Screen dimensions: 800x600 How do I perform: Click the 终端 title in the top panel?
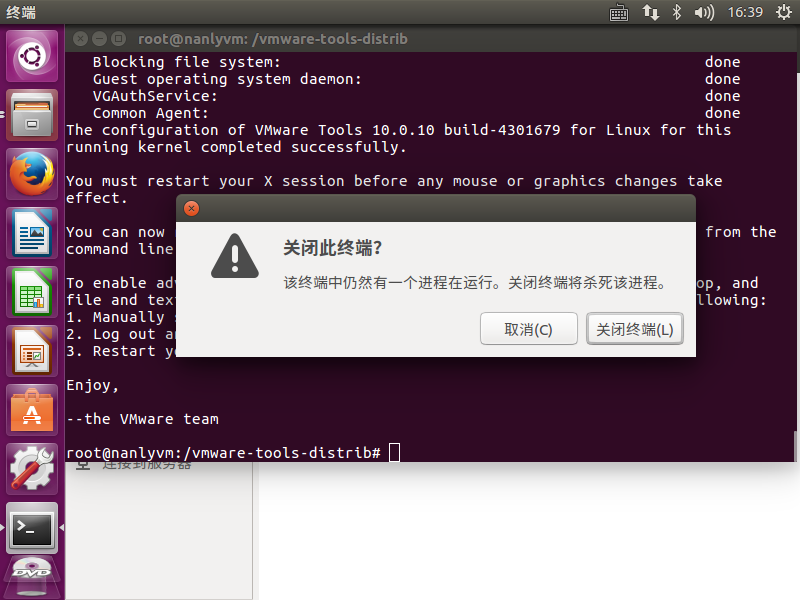[x=21, y=12]
